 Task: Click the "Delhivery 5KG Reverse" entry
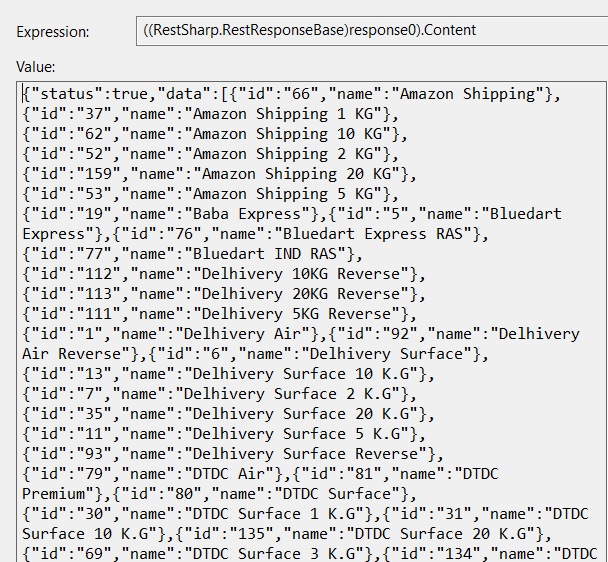click(219, 314)
